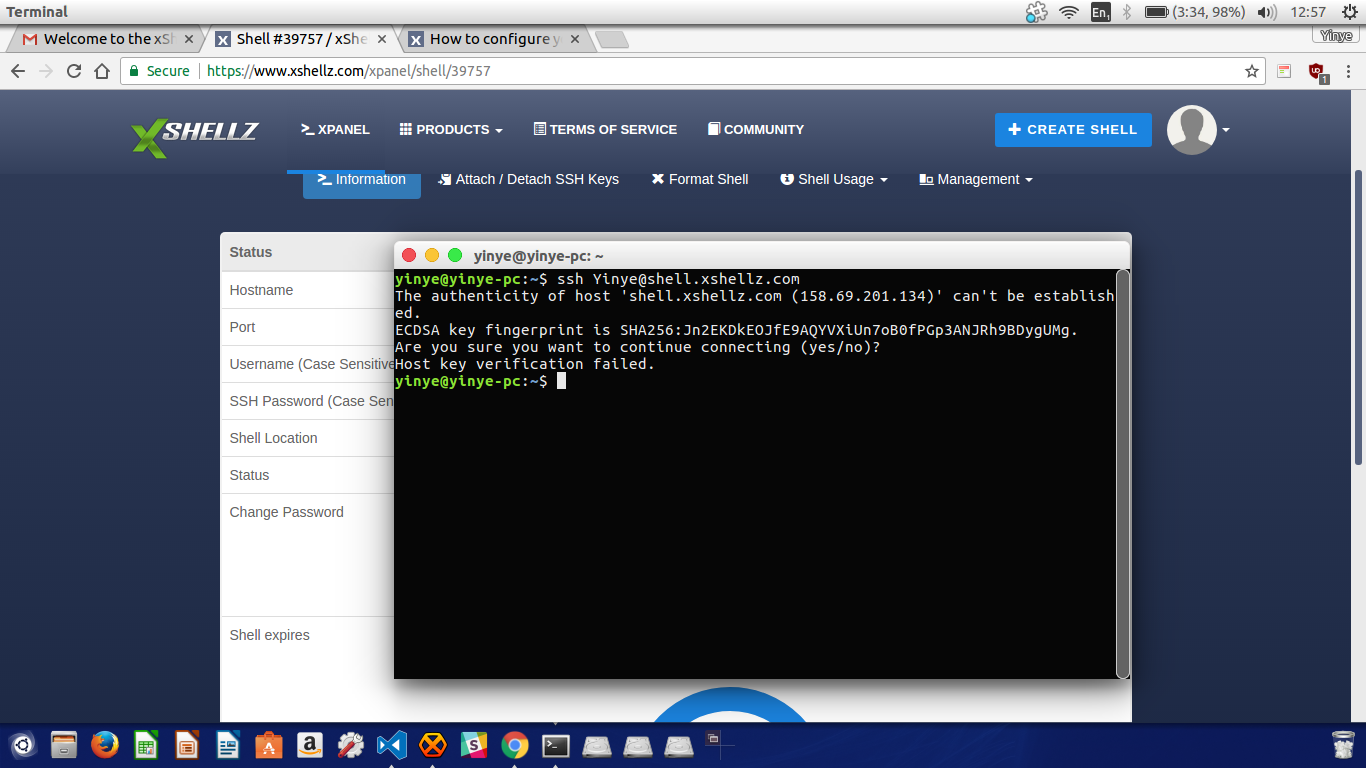Click Chrome home button
The image size is (1366, 768).
point(102,71)
